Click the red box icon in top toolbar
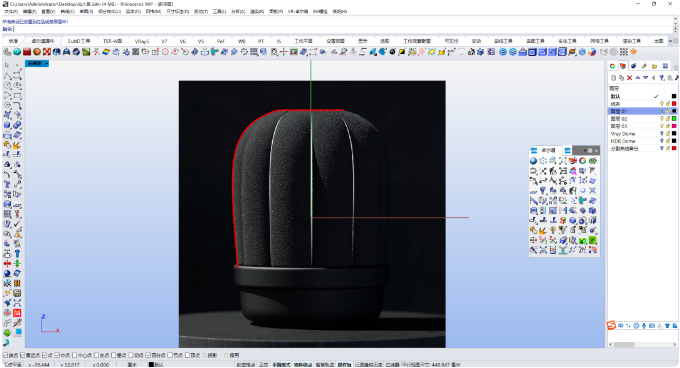Image resolution: width=680 pixels, height=368 pixels. pyautogui.click(x=27, y=52)
